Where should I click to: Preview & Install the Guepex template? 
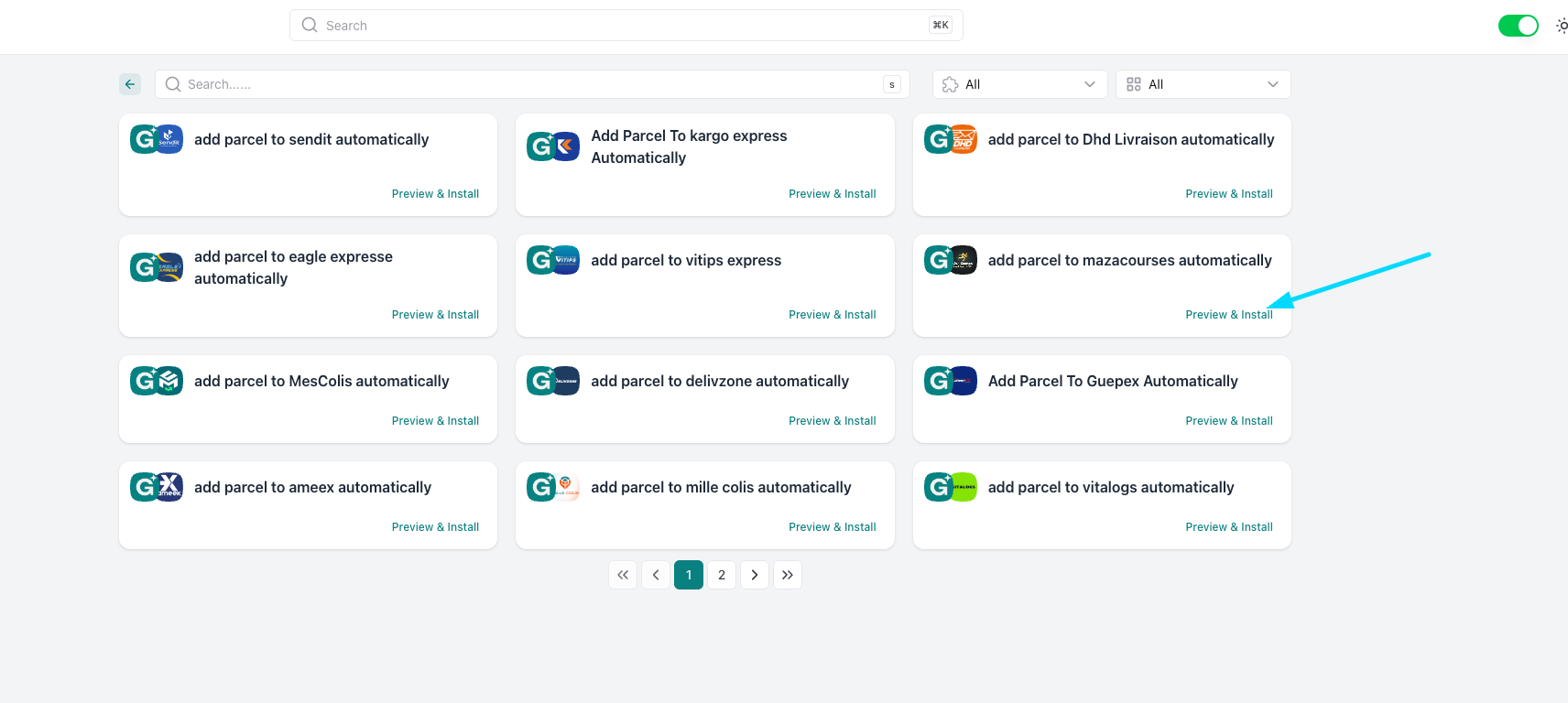(x=1228, y=421)
